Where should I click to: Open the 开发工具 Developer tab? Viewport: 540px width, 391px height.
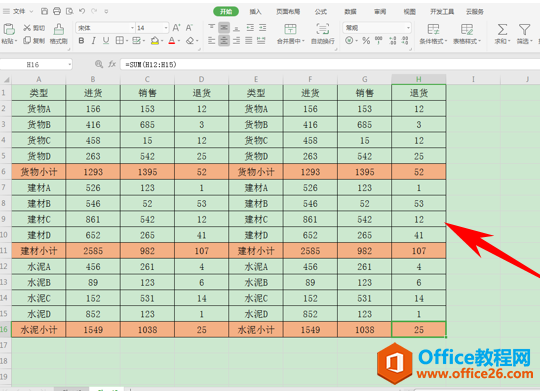[442, 12]
